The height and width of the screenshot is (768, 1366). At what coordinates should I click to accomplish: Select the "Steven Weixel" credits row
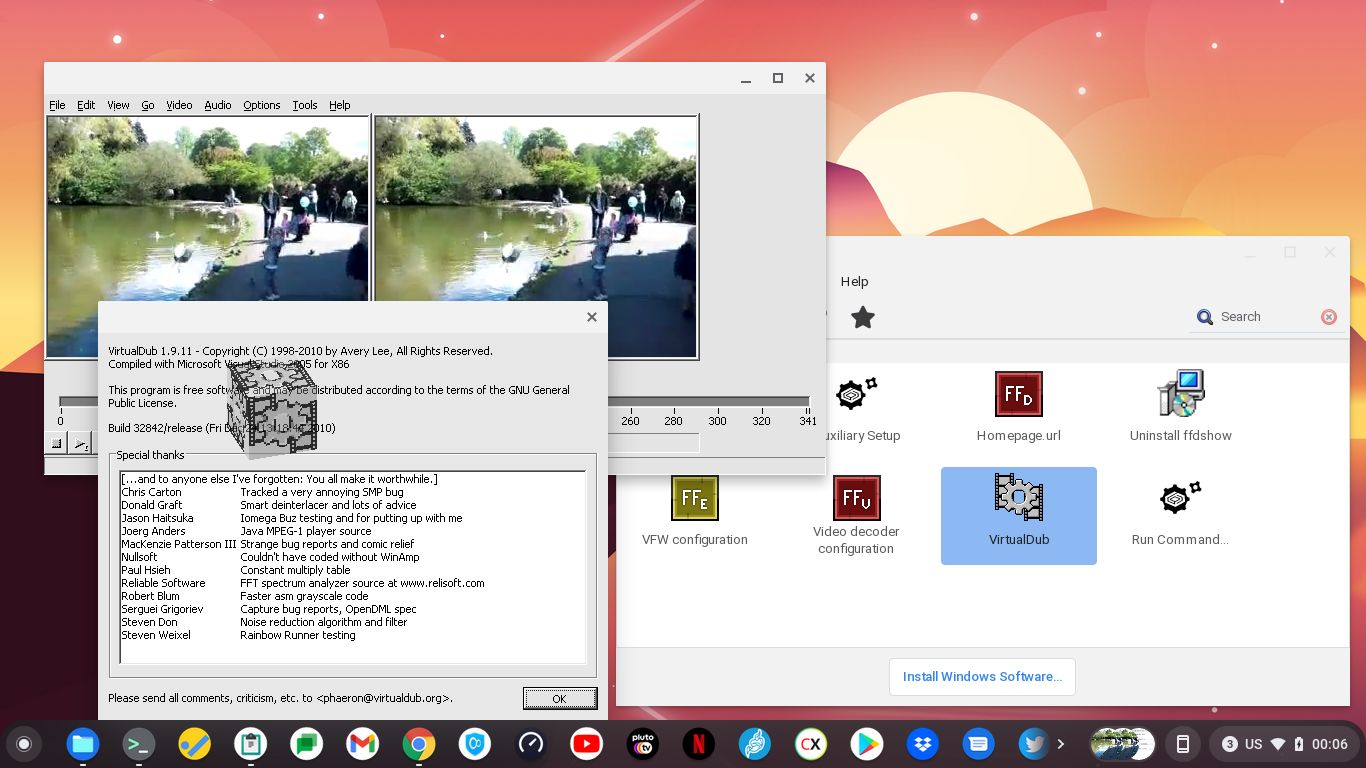coord(352,635)
